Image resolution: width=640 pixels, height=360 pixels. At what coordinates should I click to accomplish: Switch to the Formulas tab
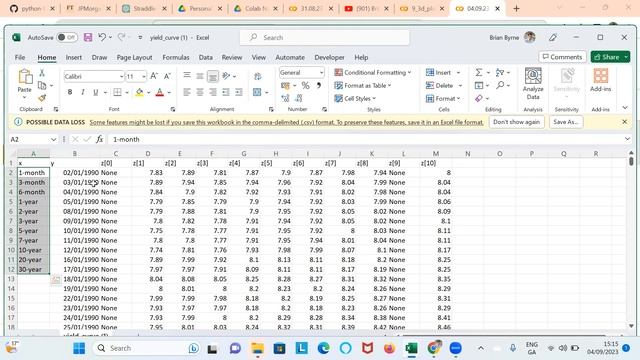(x=176, y=58)
